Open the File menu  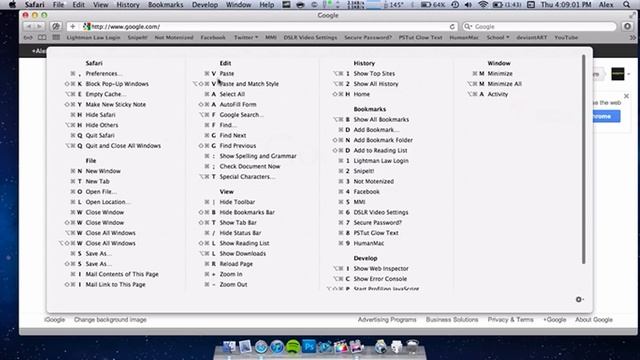click(x=58, y=5)
